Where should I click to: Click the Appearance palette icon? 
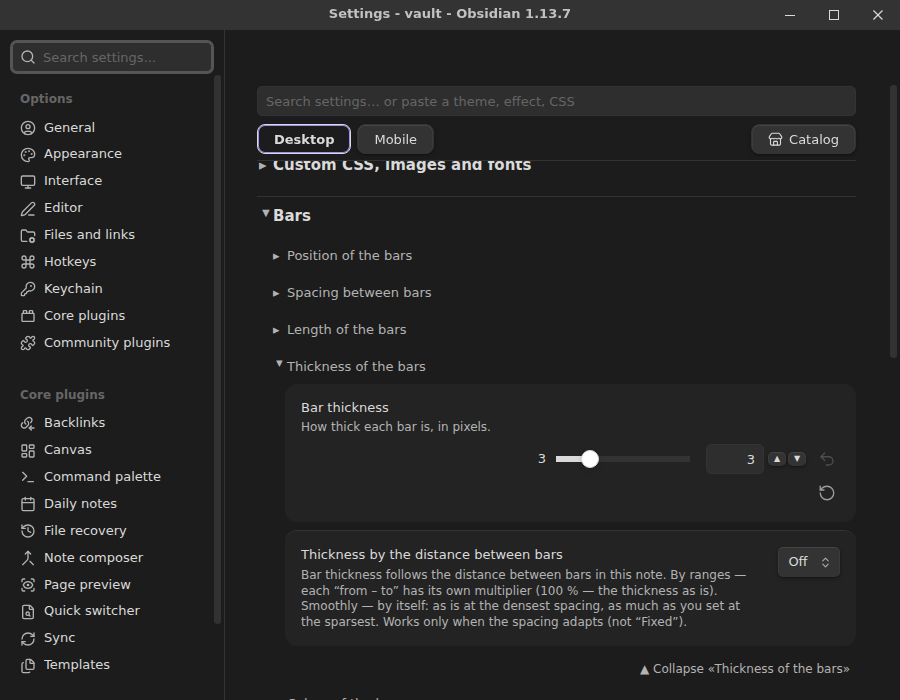tap(28, 154)
